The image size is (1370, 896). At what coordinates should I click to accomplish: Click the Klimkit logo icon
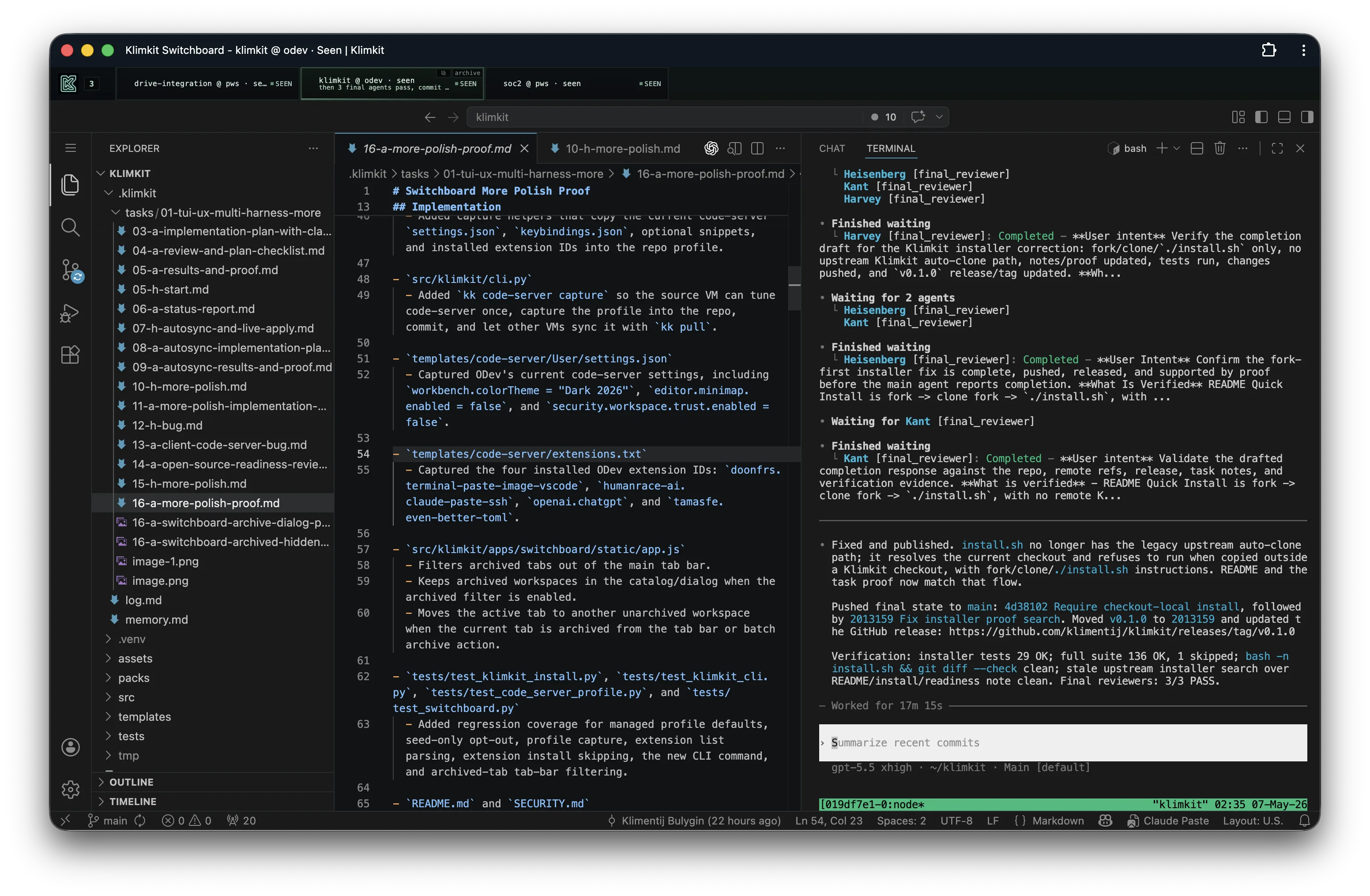[68, 83]
